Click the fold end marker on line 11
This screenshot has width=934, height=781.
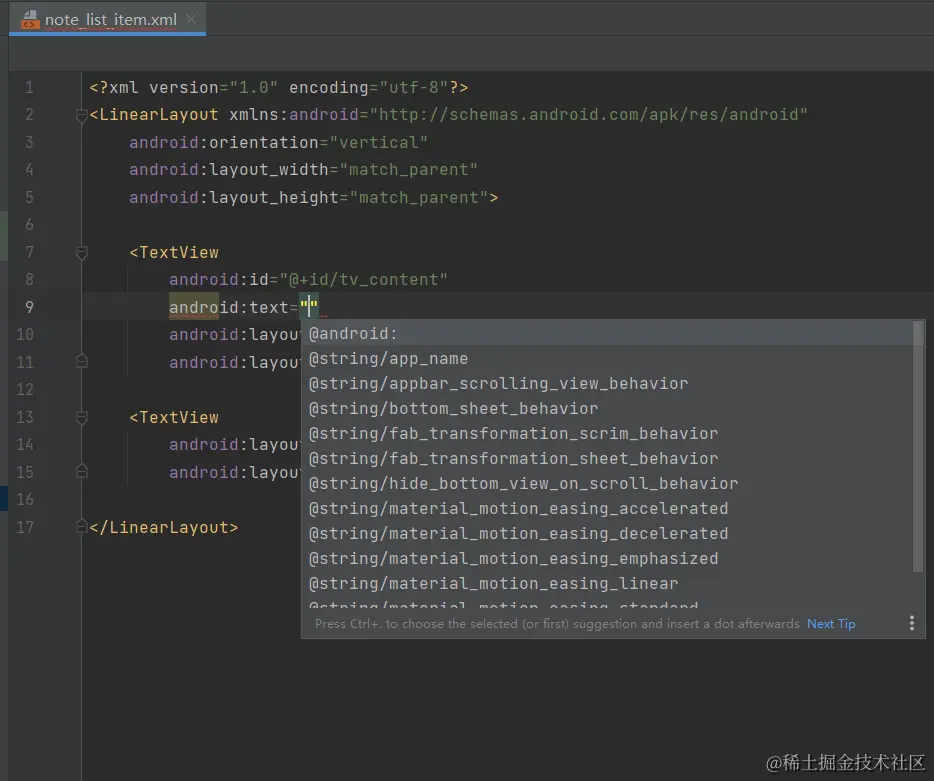[x=82, y=362]
